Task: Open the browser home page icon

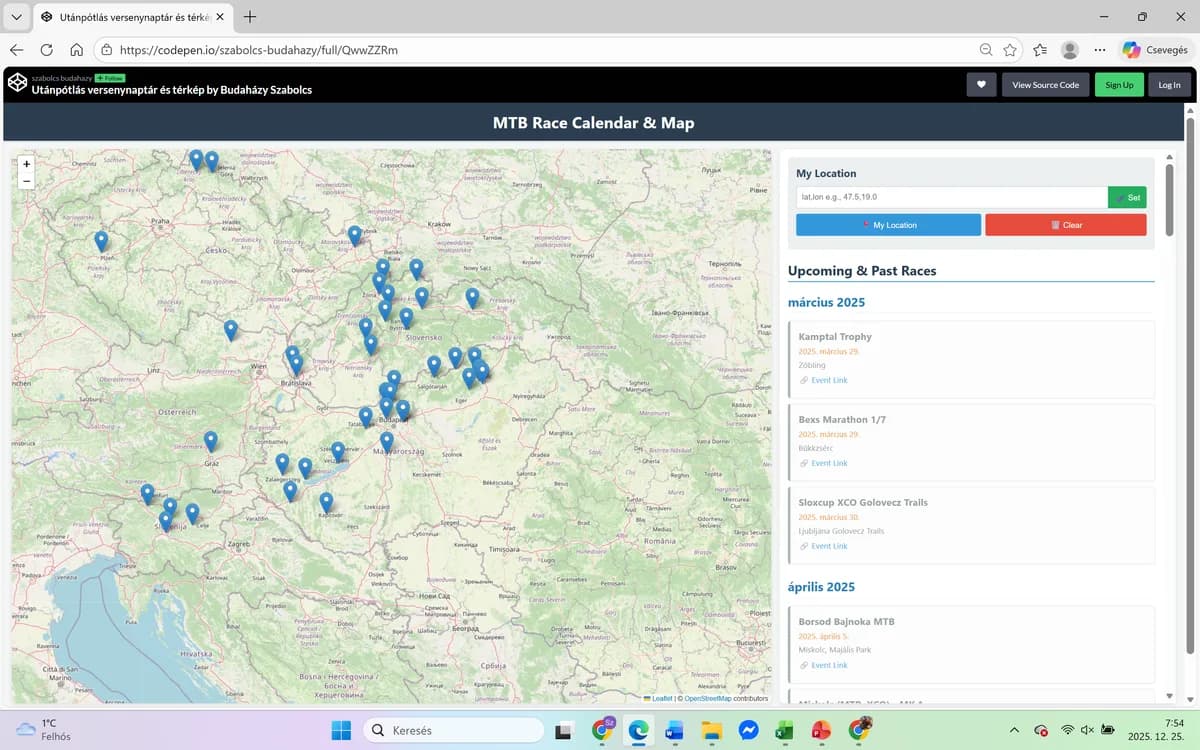Action: (76, 49)
